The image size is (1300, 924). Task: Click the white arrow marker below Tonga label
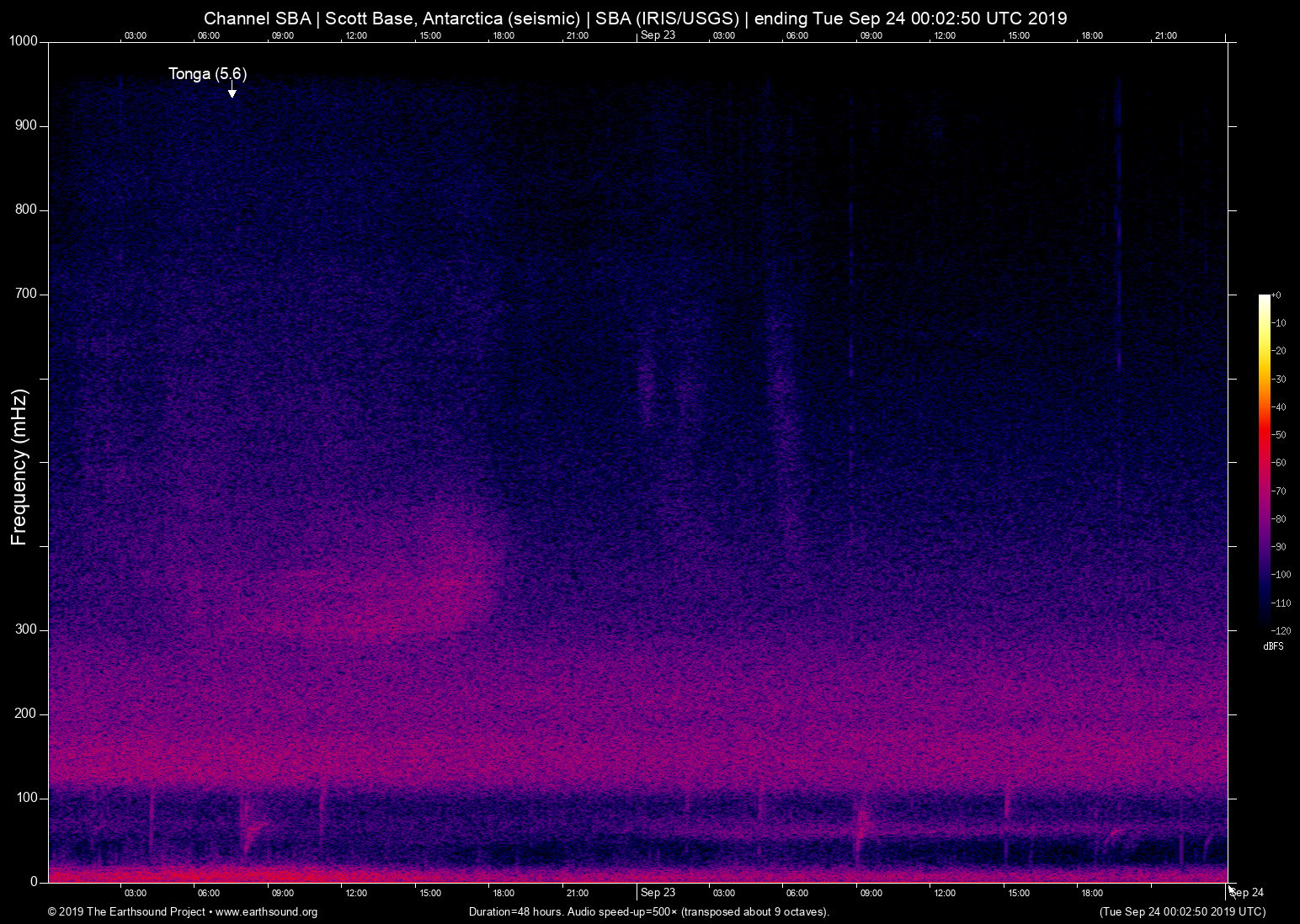[232, 92]
